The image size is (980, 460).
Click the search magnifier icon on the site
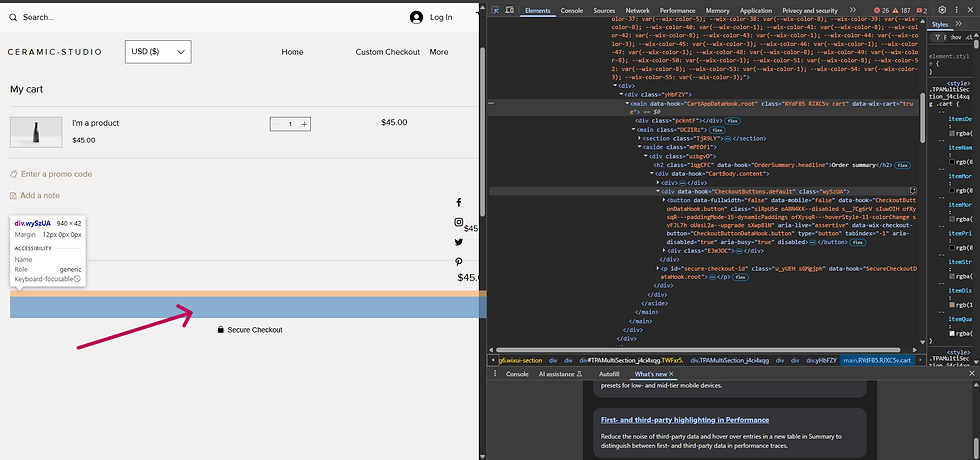point(13,18)
